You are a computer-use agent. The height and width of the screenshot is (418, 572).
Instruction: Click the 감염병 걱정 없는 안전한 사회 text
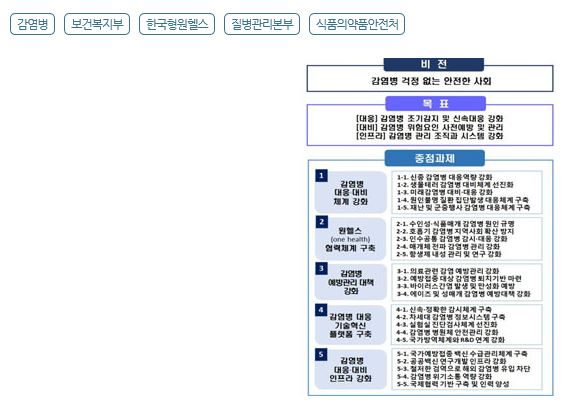pyautogui.click(x=431, y=81)
